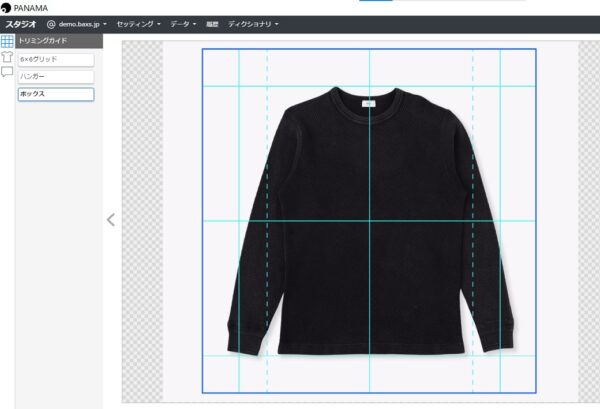Expand the データ dropdown menu
Image resolution: width=600 pixels, height=409 pixels.
click(184, 23)
